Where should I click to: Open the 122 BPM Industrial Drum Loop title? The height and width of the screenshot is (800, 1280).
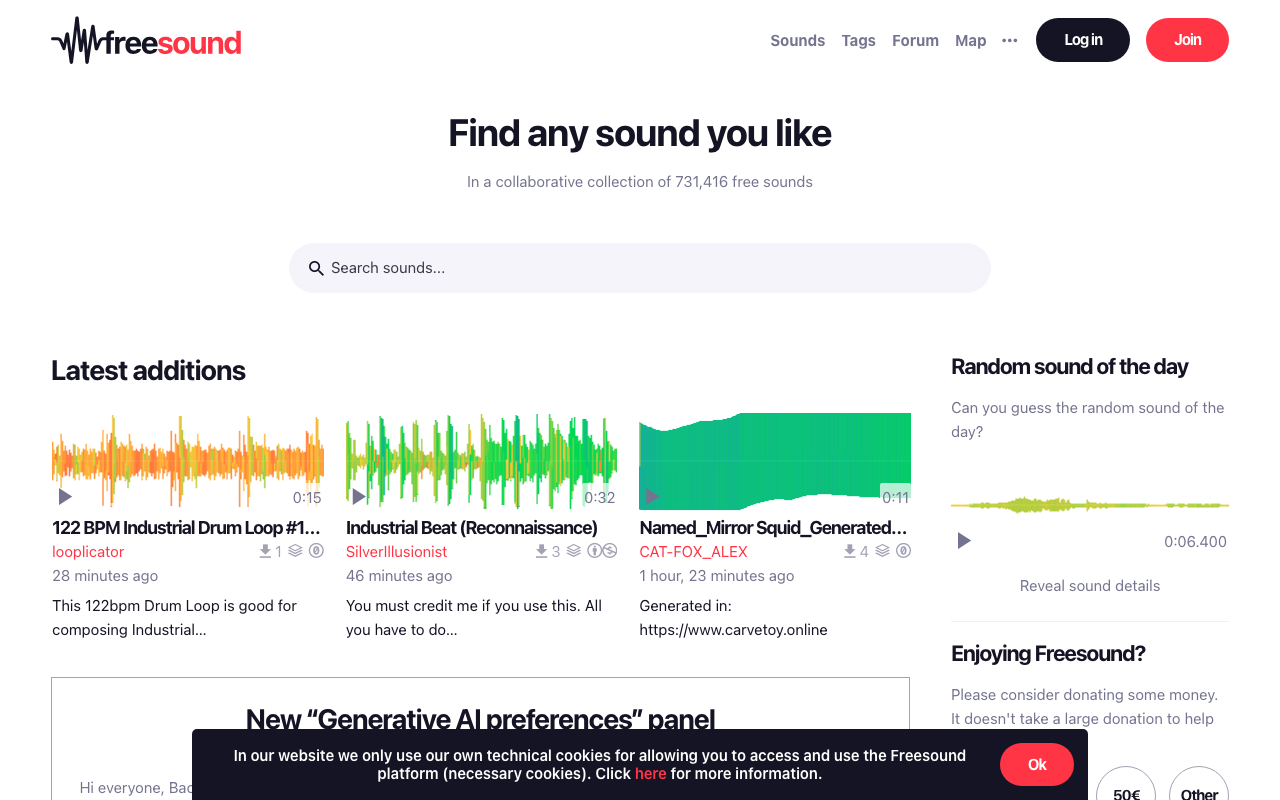(187, 527)
